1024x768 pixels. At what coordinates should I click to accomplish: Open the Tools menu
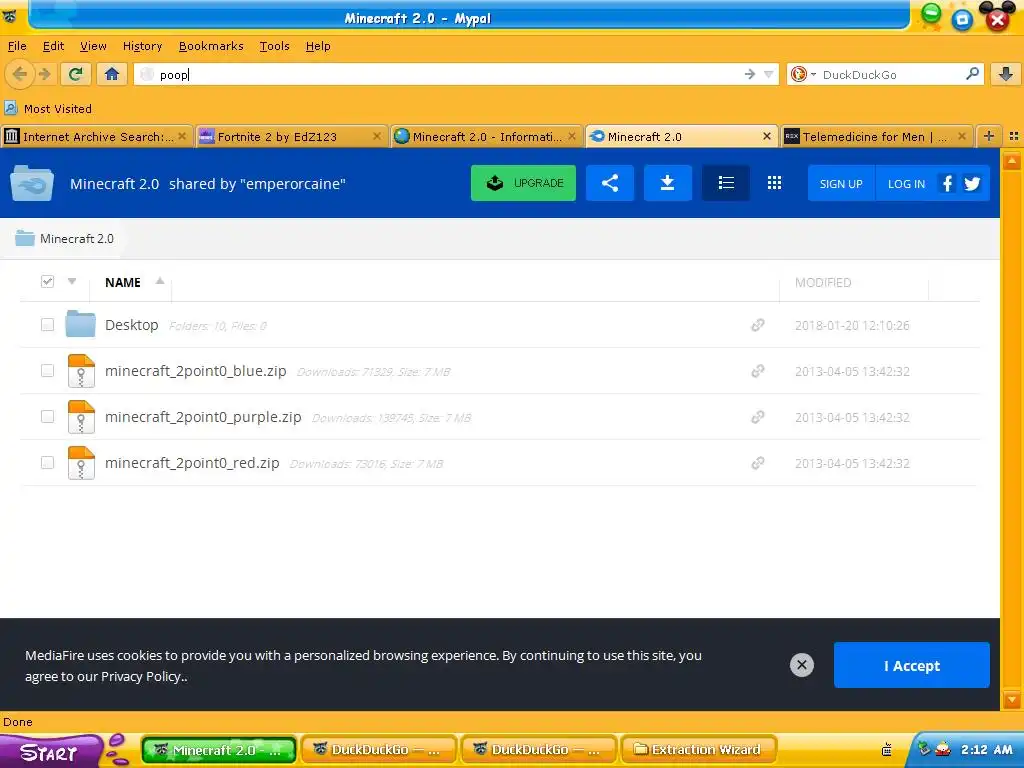[274, 46]
